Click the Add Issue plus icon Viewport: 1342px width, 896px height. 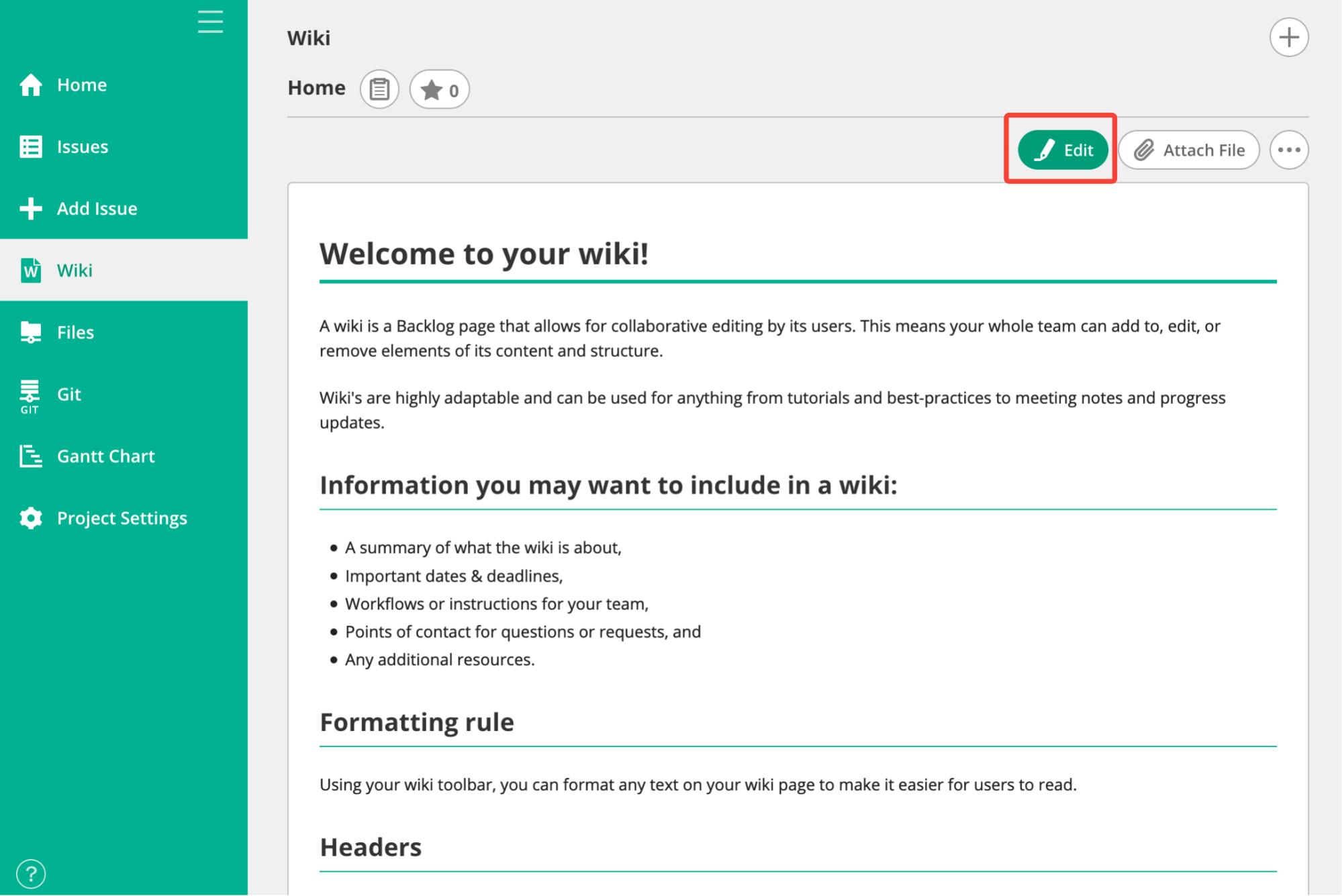(x=31, y=209)
